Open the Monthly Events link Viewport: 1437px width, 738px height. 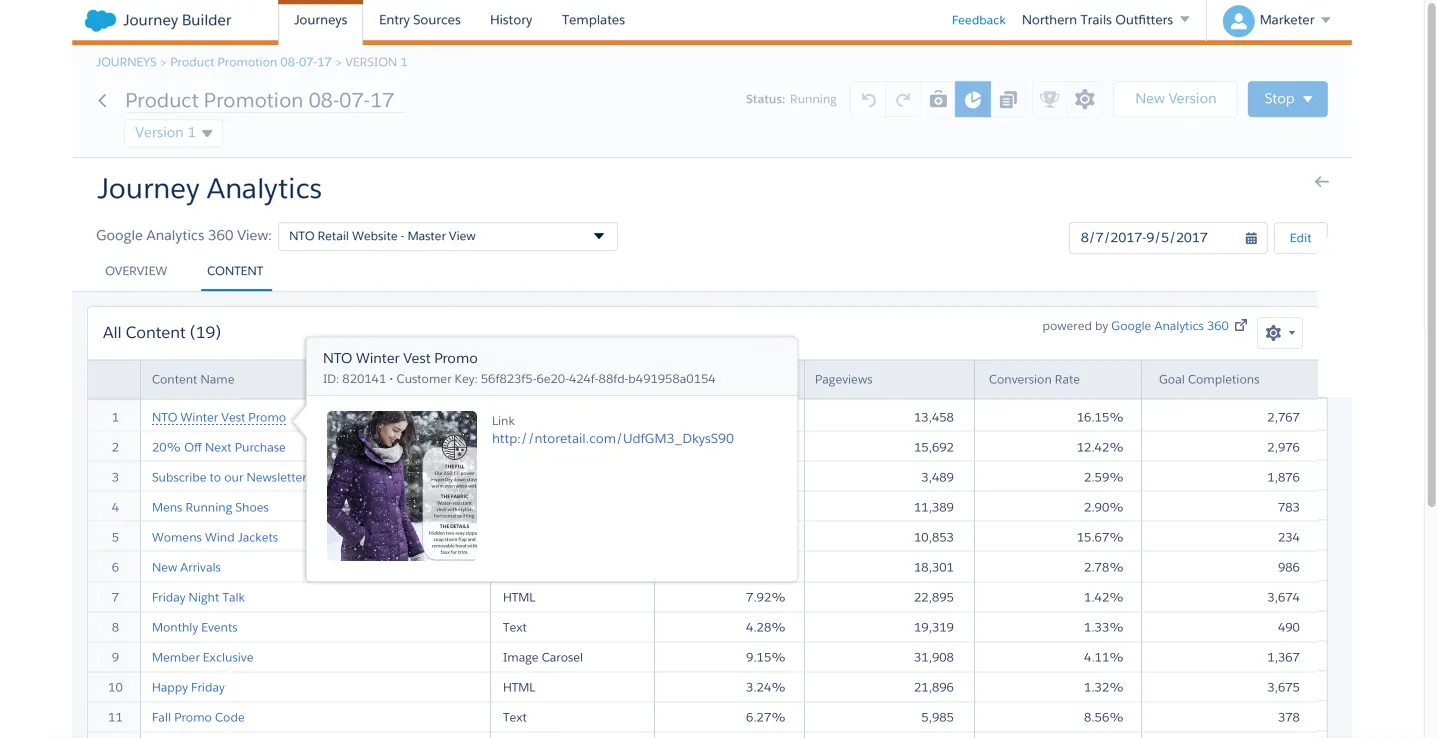coord(195,627)
